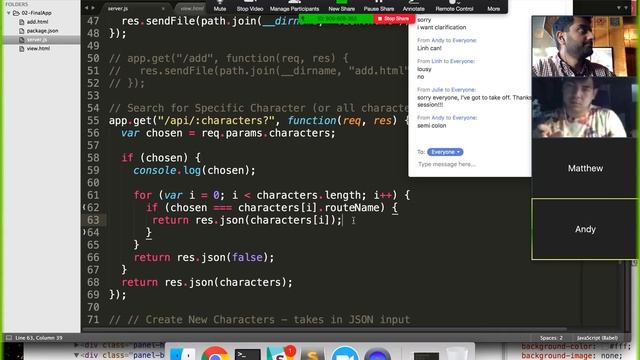The width and height of the screenshot is (640, 360).
Task: Toggle the sidebar icon in status bar
Action: [9, 338]
